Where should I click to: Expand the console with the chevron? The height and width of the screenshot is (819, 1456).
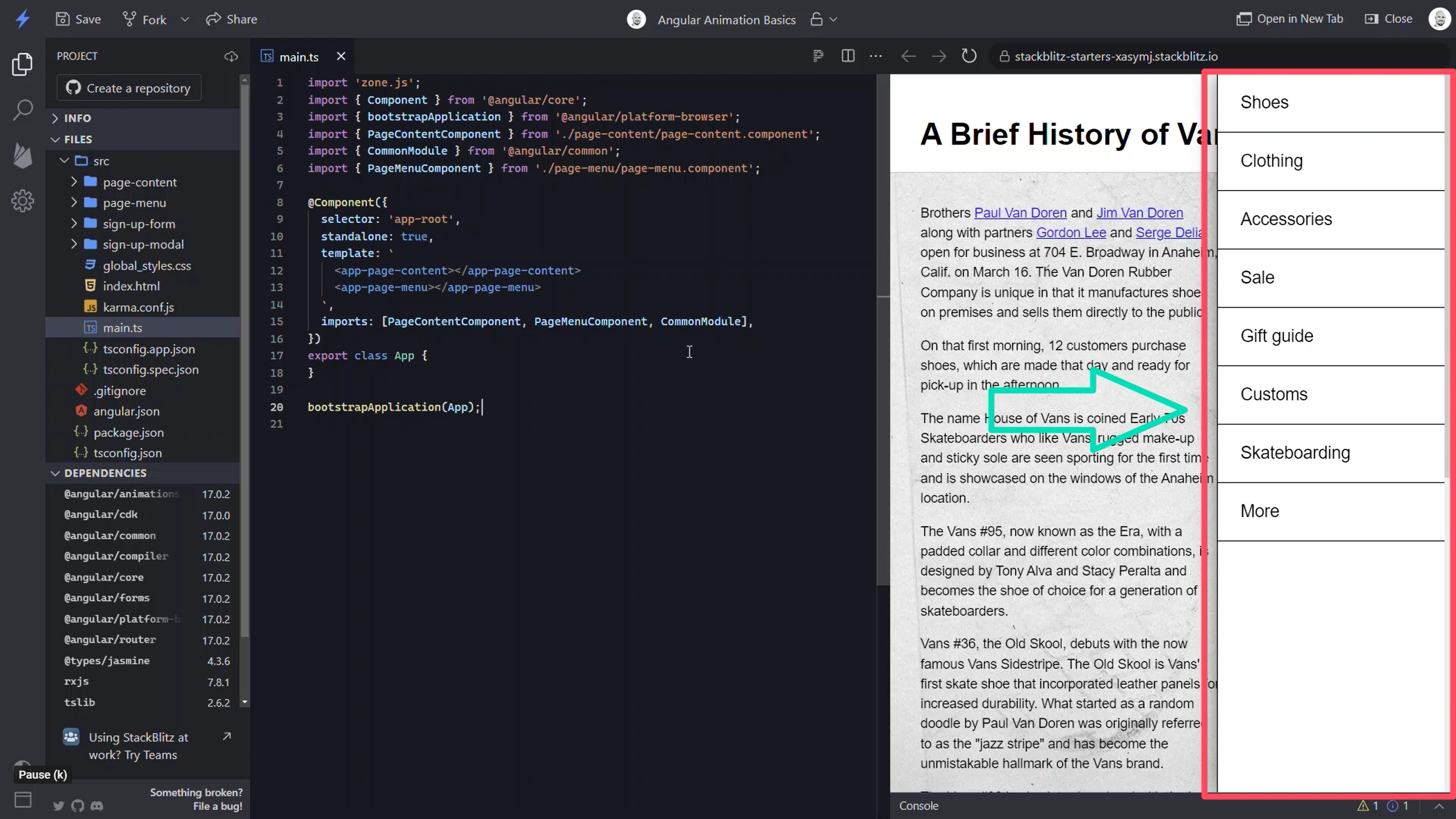(x=1439, y=806)
